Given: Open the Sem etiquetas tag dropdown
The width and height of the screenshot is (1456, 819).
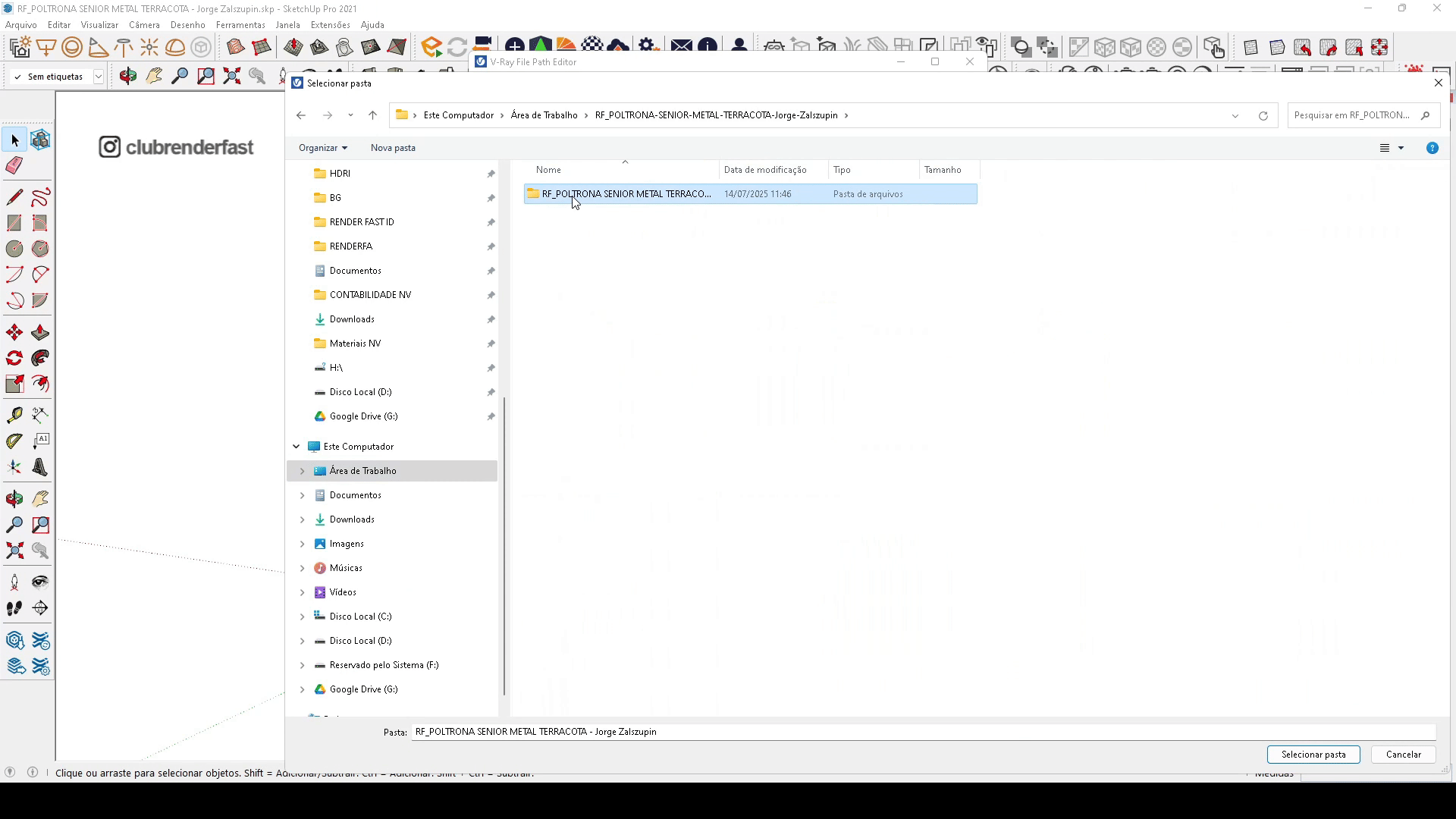Looking at the screenshot, I should point(98,77).
